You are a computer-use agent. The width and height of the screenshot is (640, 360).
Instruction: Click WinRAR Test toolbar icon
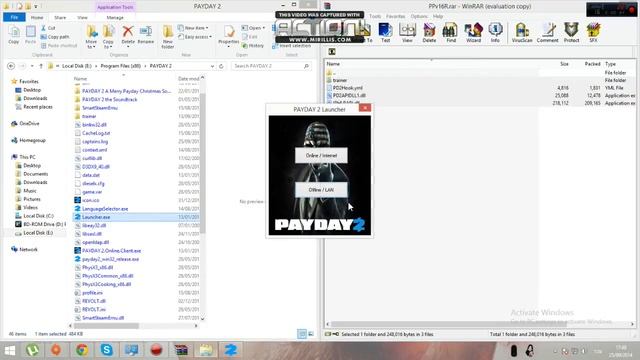point(385,33)
